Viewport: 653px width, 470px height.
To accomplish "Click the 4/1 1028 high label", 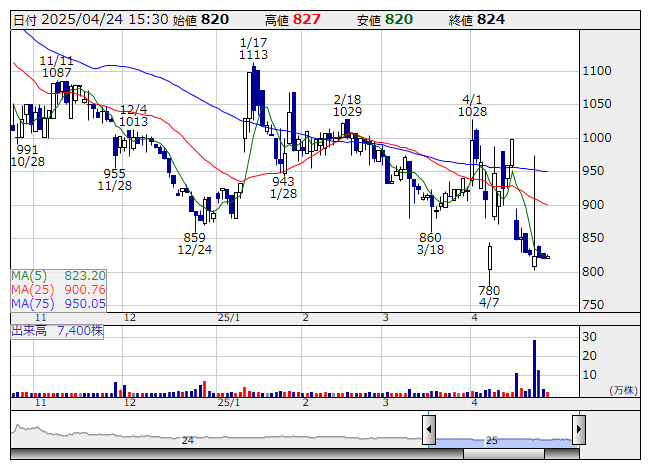I will (472, 105).
